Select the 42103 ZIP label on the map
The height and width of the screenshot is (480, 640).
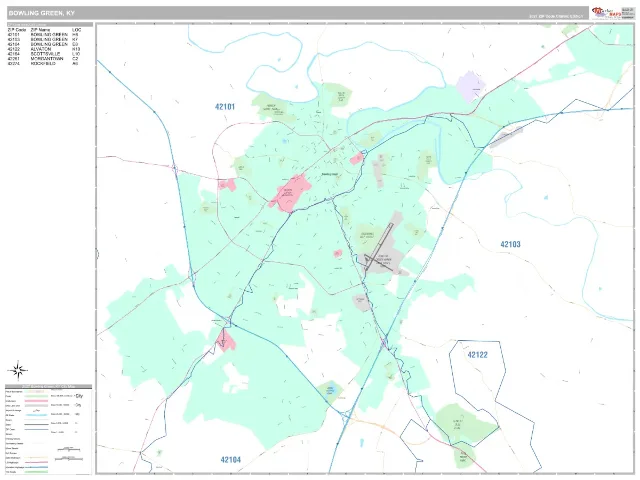[511, 244]
